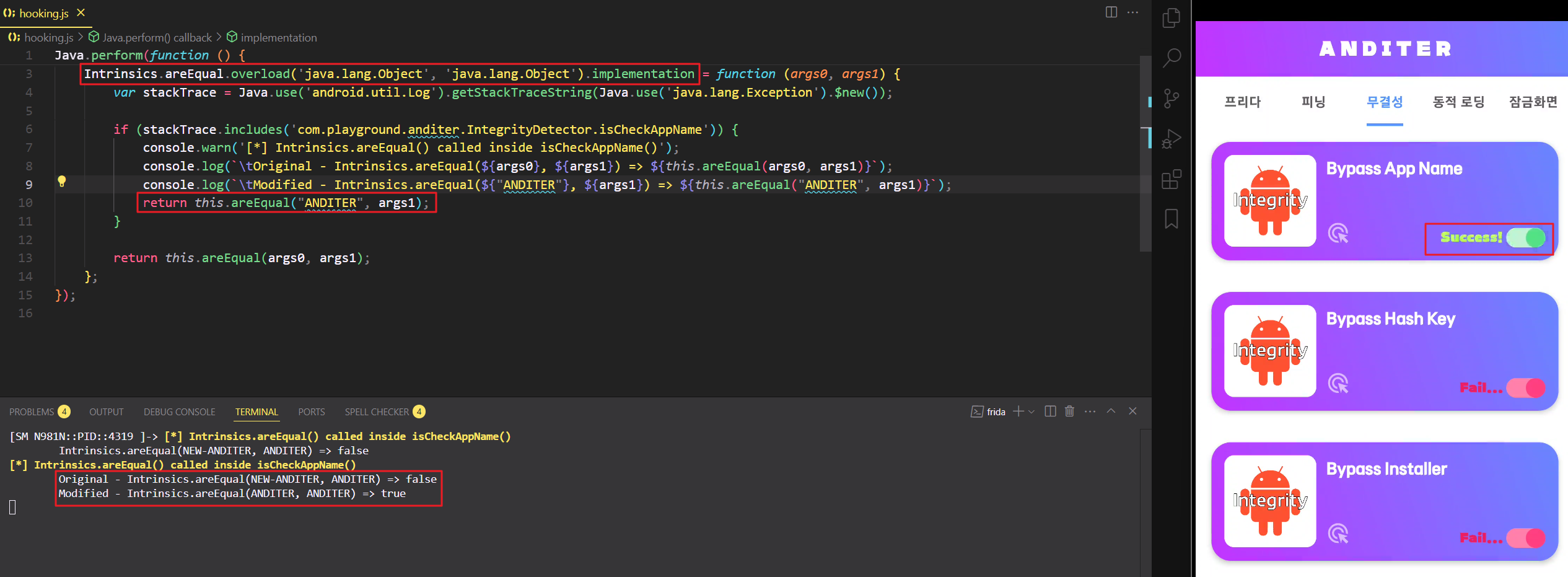This screenshot has height=577, width=1568.
Task: Open terminal panel more actions menu
Action: click(x=1090, y=412)
